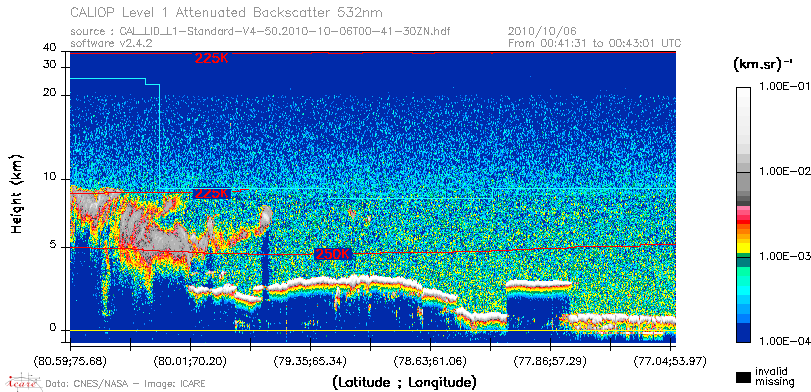Click the white top of the color scale
811x392 pixels.
[743, 91]
